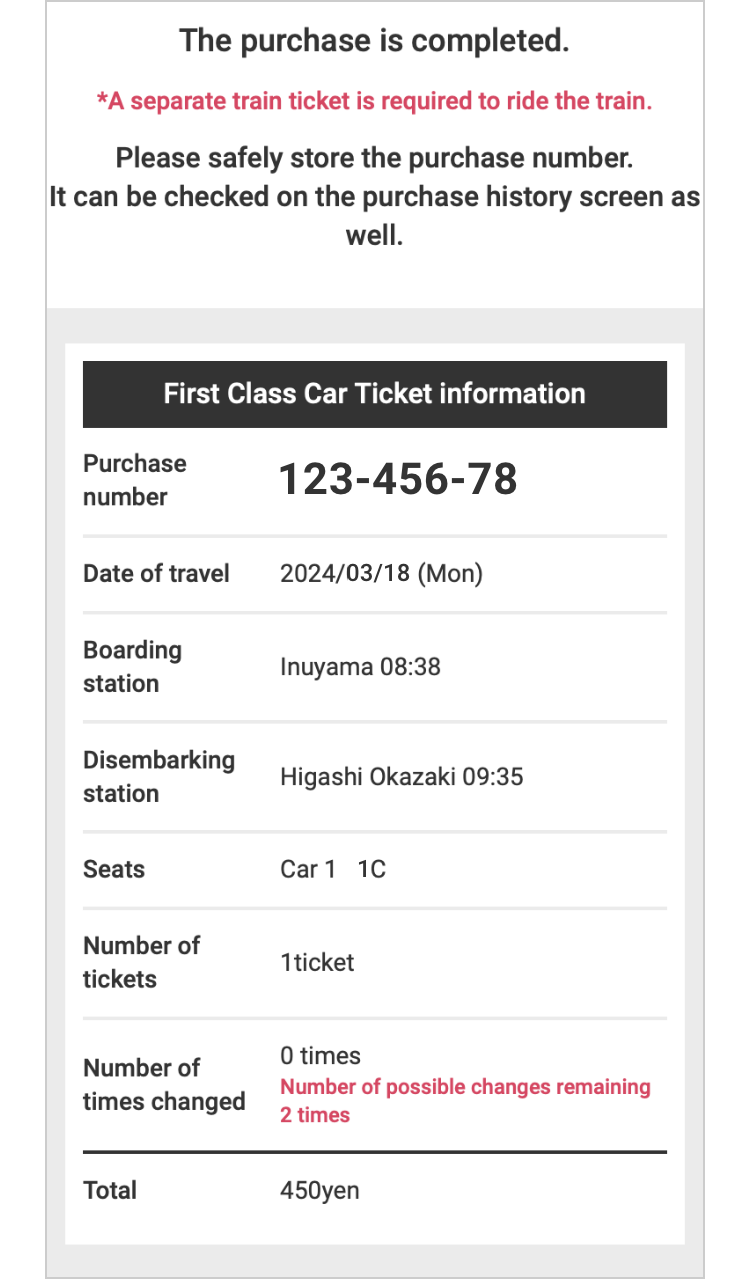This screenshot has height=1279, width=750.
Task: Click the red separate train ticket notice
Action: click(x=374, y=101)
